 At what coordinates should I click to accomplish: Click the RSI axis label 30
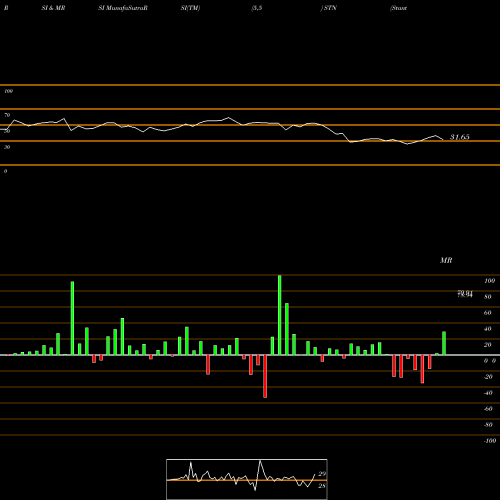[7, 147]
